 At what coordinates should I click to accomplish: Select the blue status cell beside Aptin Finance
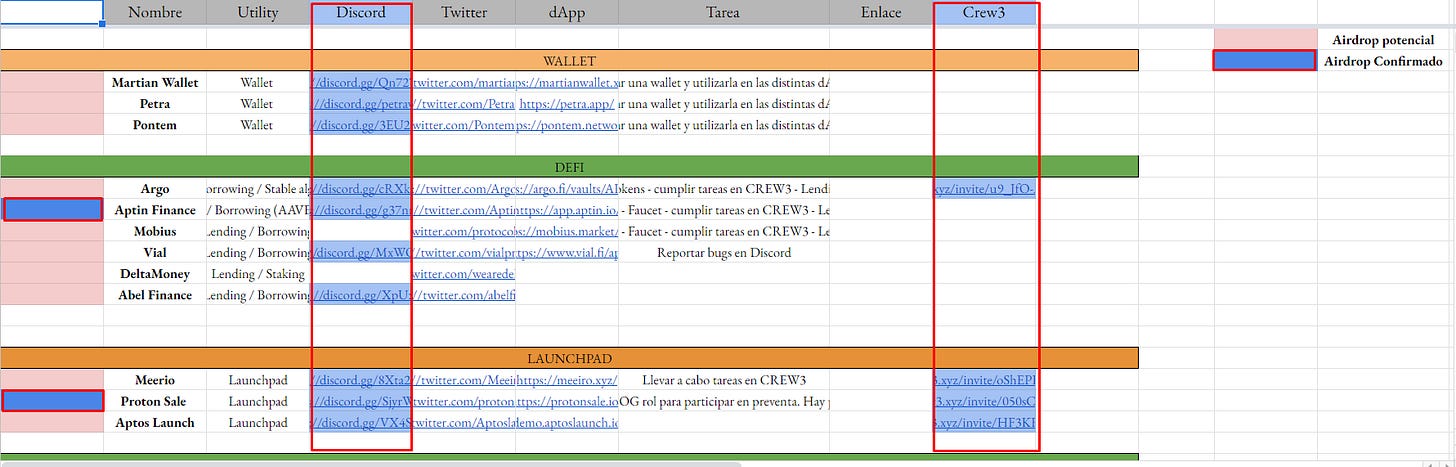tap(52, 209)
